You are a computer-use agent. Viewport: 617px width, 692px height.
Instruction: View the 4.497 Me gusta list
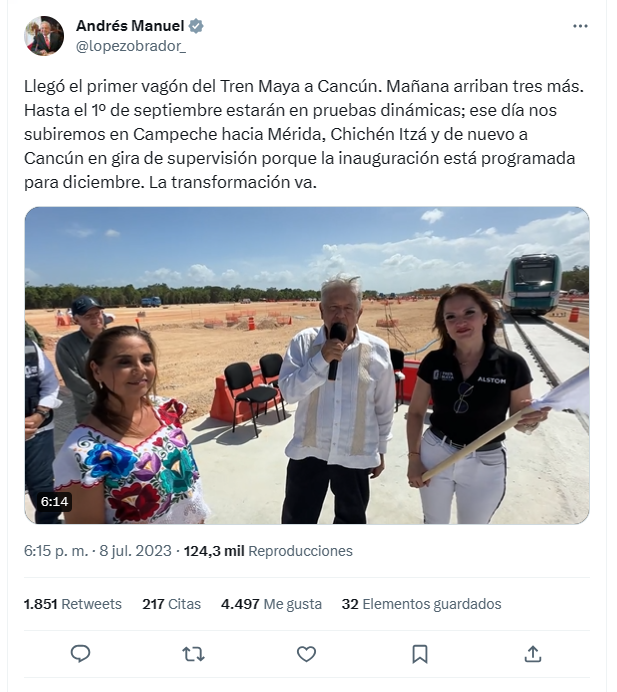(271, 604)
